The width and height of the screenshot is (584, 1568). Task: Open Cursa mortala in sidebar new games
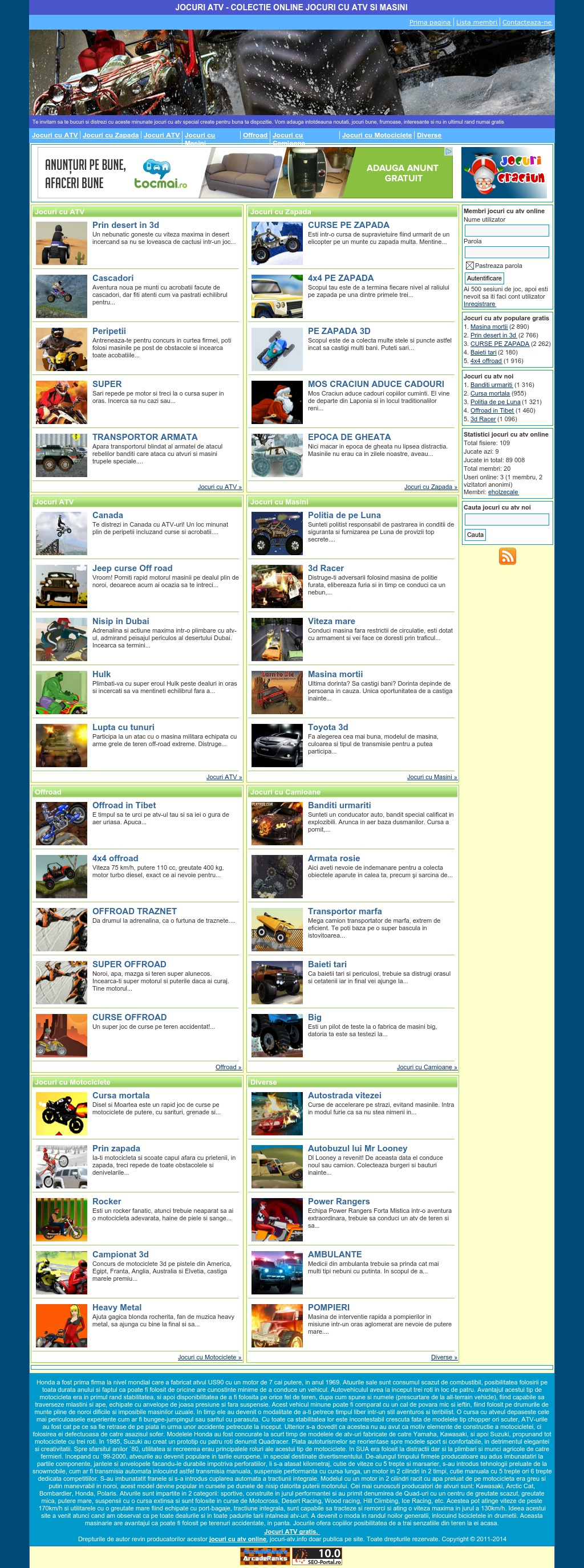click(x=489, y=393)
